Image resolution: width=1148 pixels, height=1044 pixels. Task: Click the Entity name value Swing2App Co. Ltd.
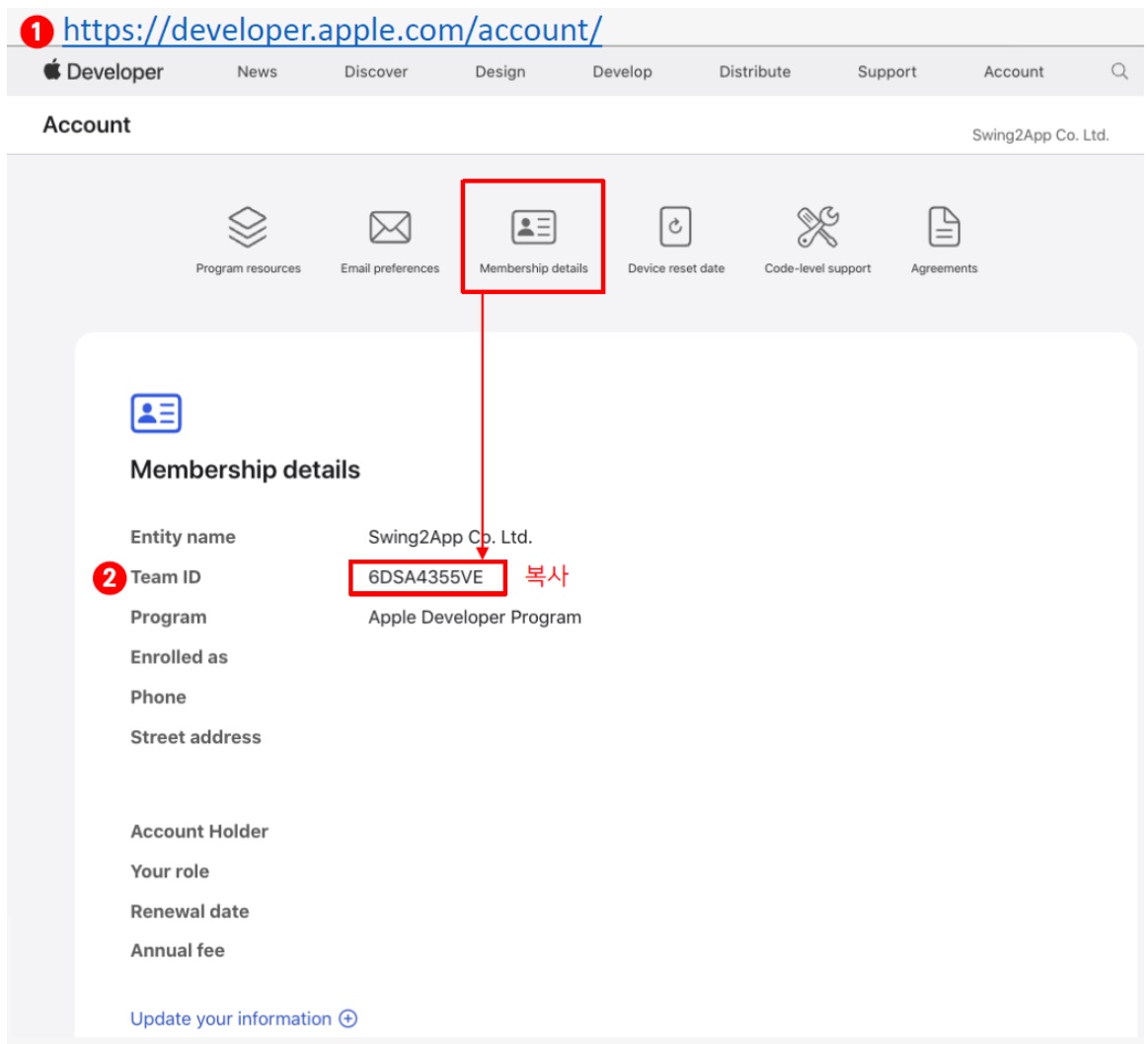(x=449, y=537)
